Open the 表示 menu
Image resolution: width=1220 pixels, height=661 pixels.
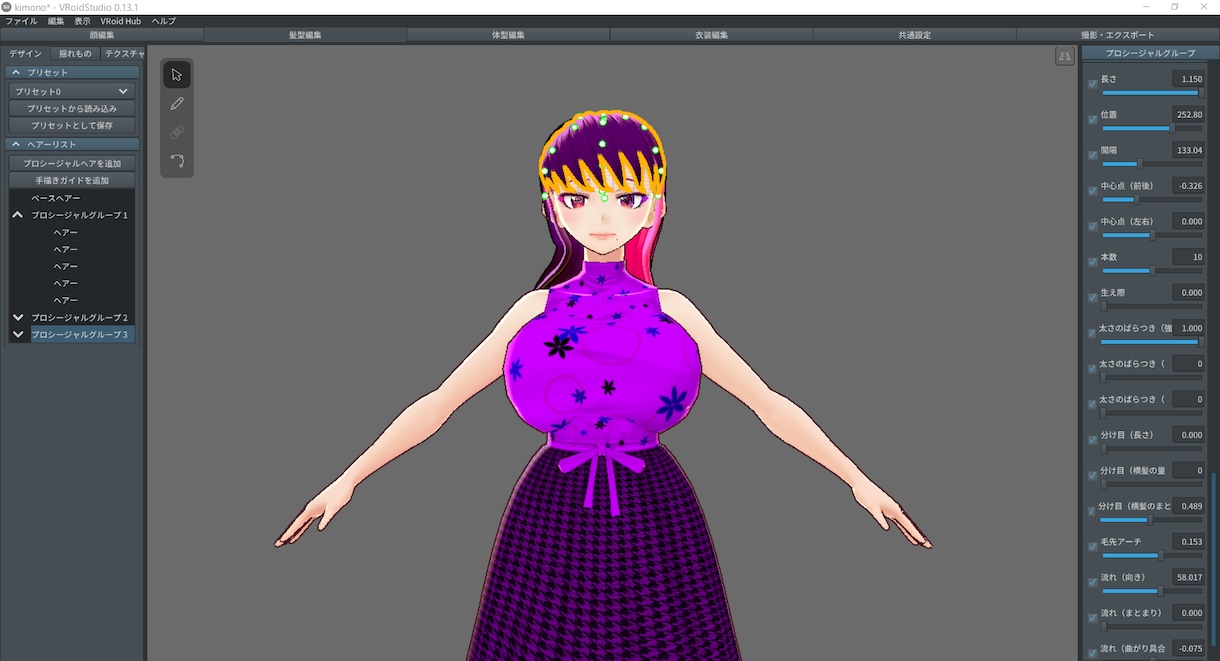click(x=82, y=21)
